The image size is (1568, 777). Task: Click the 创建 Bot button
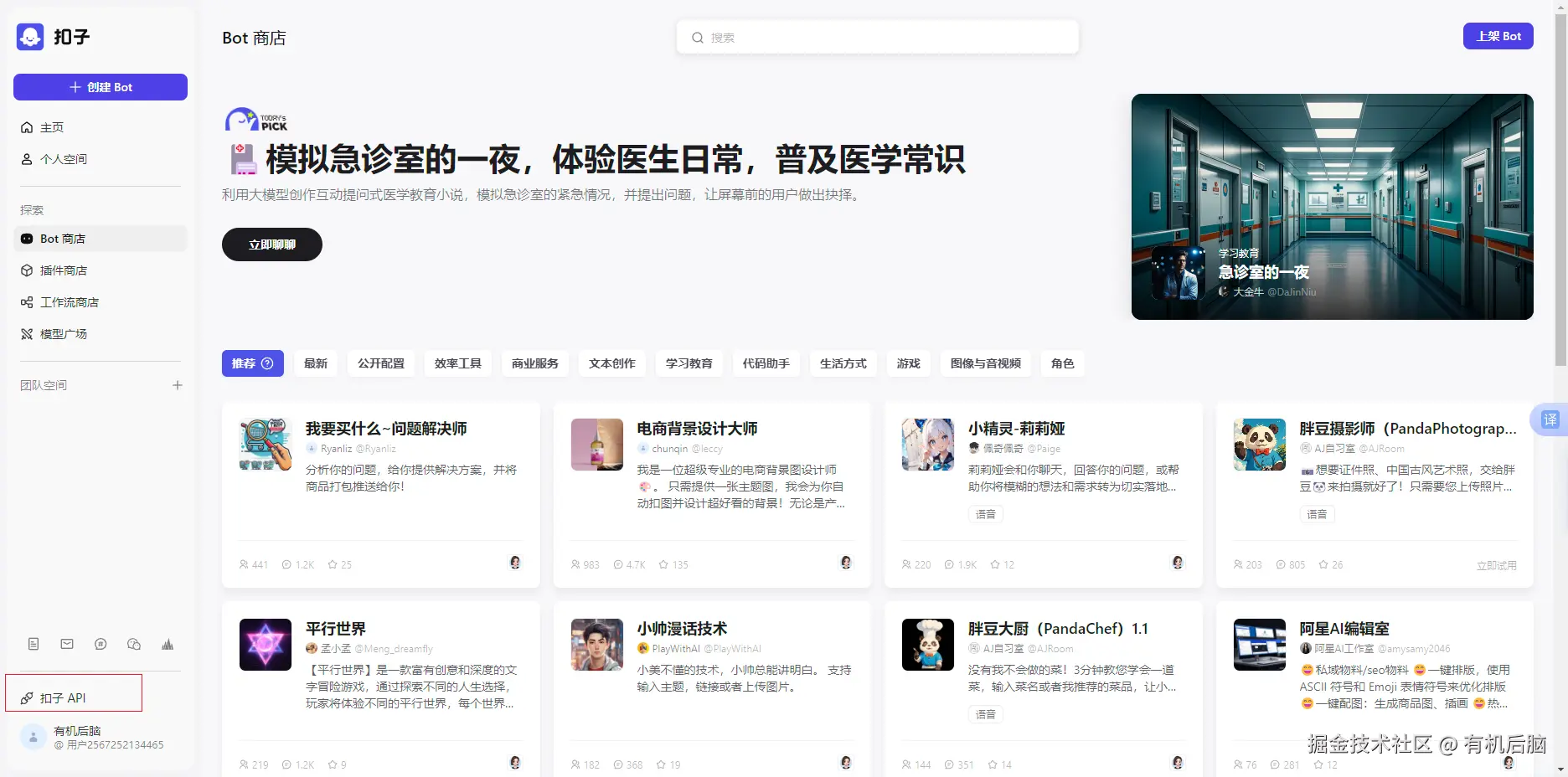pyautogui.click(x=101, y=87)
